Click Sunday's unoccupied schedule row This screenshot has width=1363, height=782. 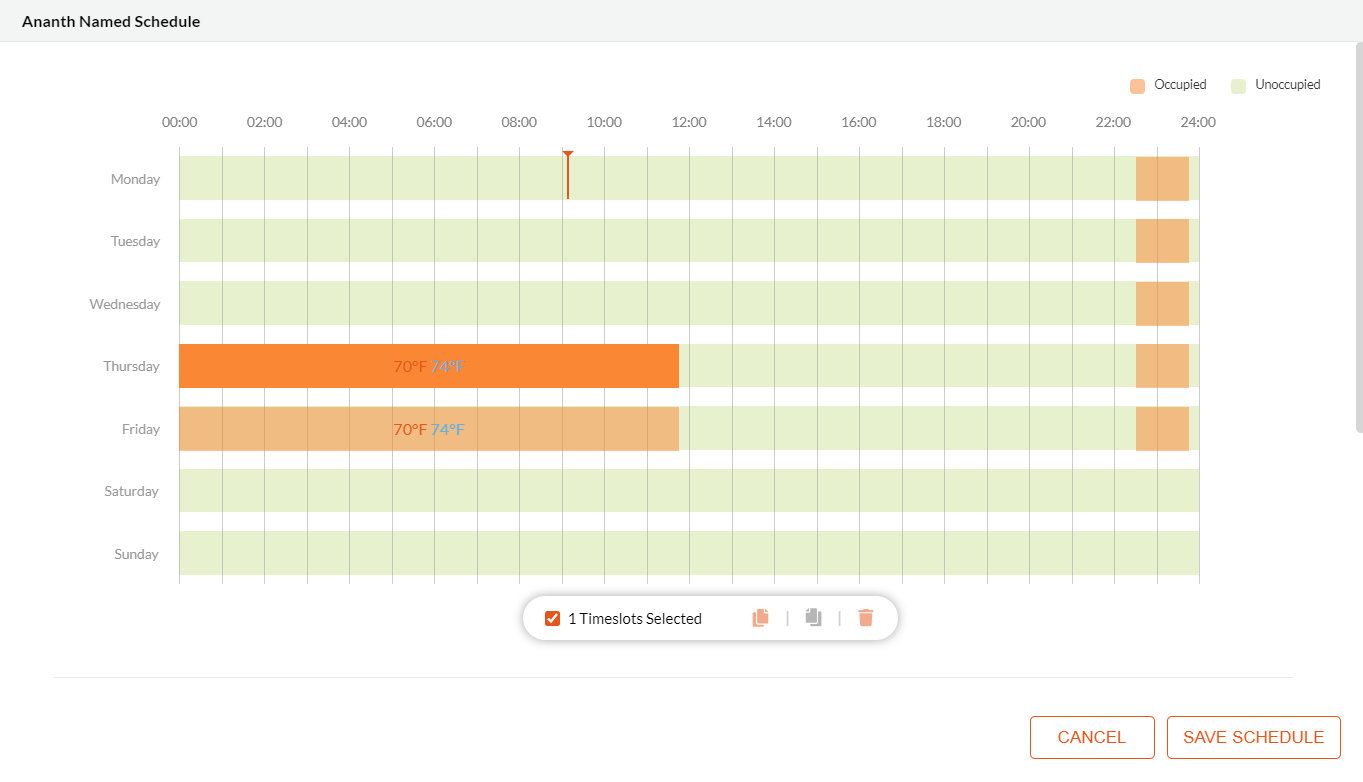tap(688, 554)
